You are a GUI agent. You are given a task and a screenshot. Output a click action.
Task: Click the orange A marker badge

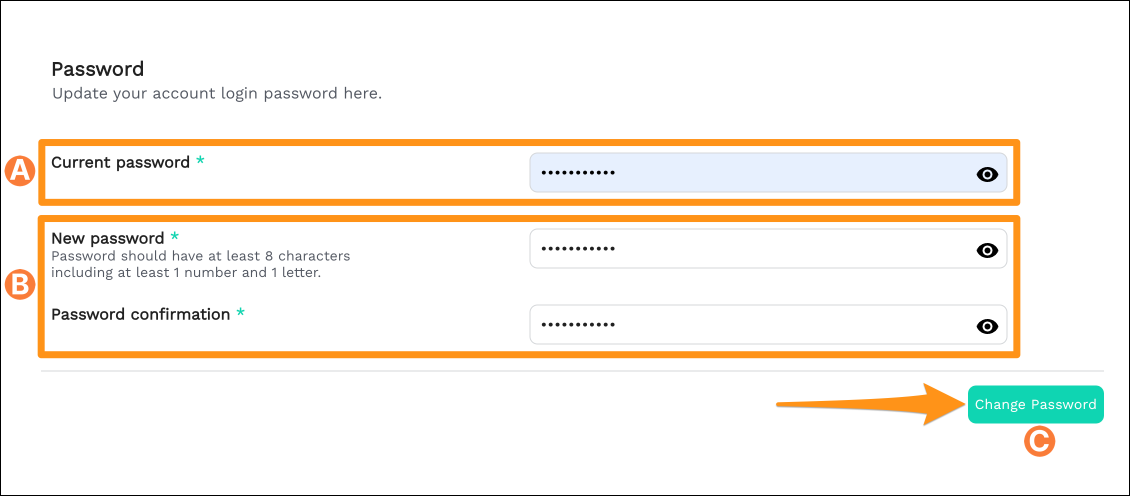20,171
